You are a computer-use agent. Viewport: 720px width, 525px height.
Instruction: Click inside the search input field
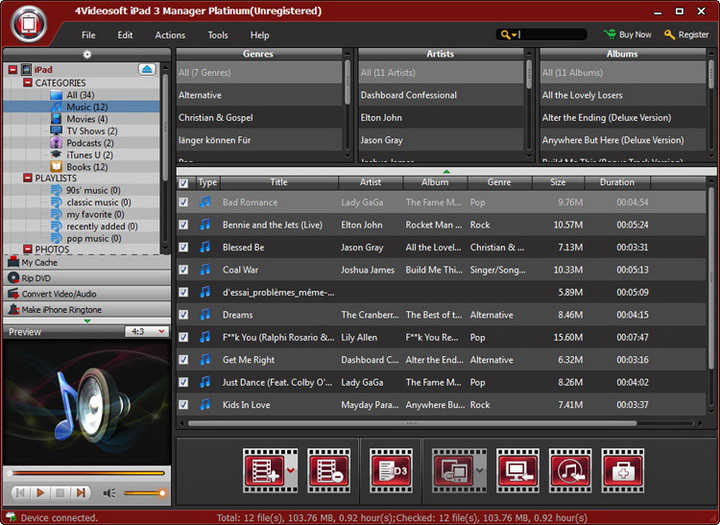coord(553,34)
